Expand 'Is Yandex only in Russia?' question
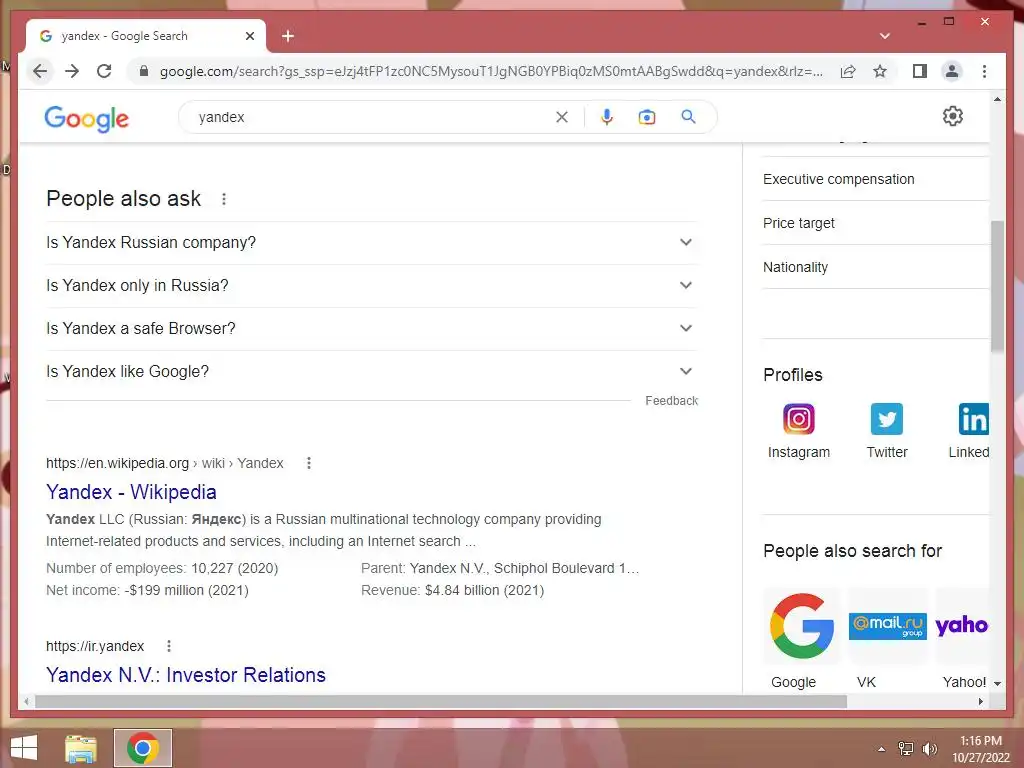Image resolution: width=1024 pixels, height=768 pixels. point(372,285)
